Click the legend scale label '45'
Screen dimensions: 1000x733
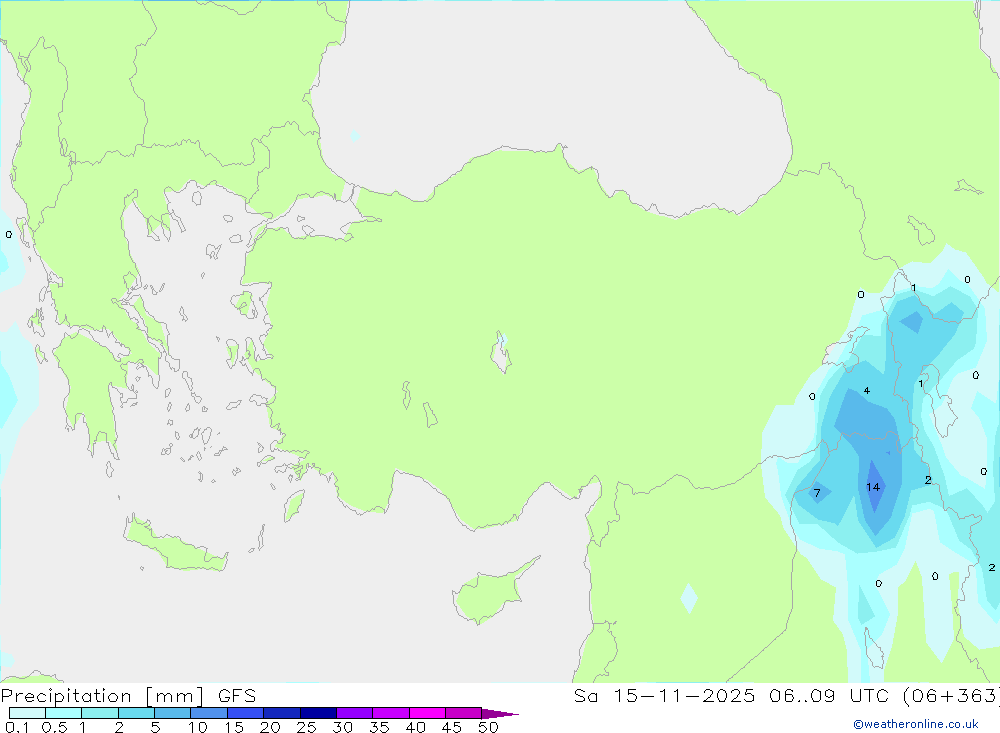point(452,727)
